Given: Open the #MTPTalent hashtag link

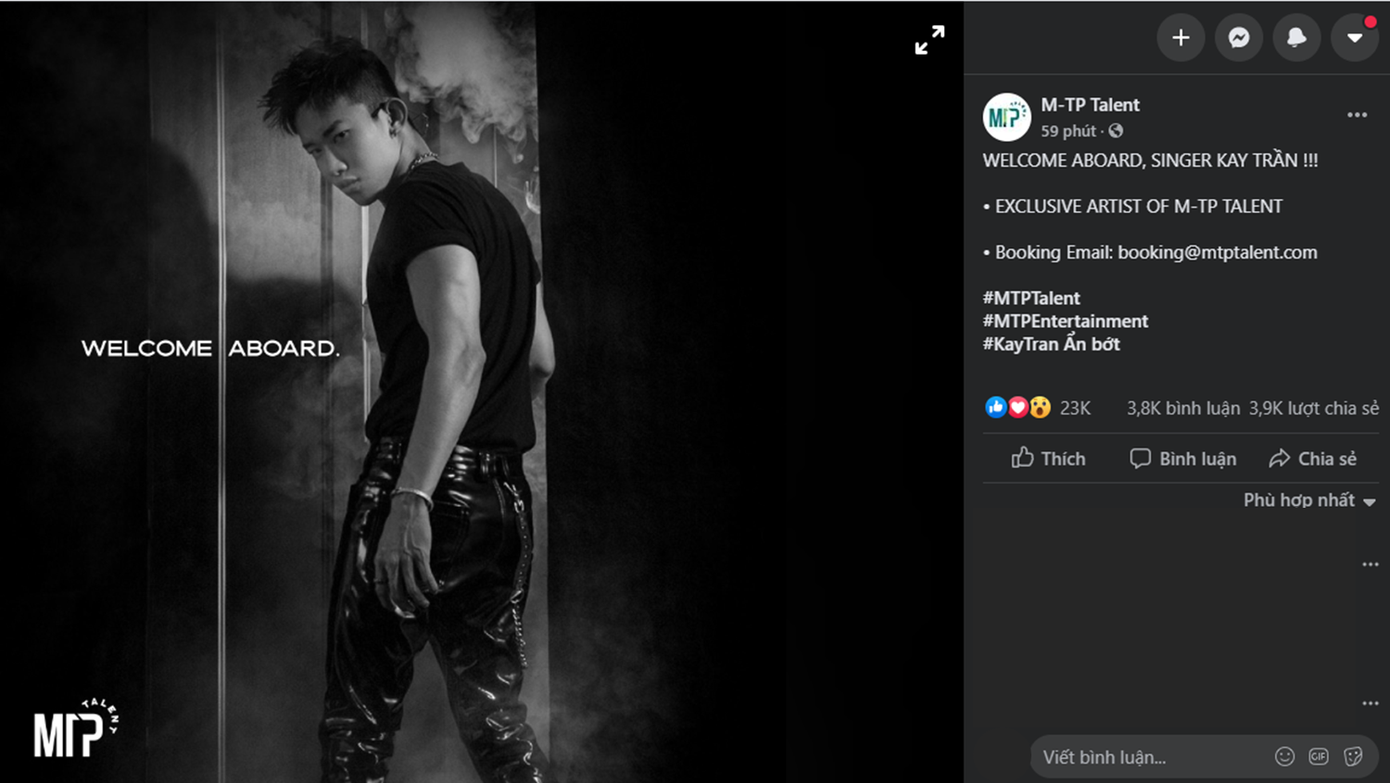Looking at the screenshot, I should [1031, 298].
